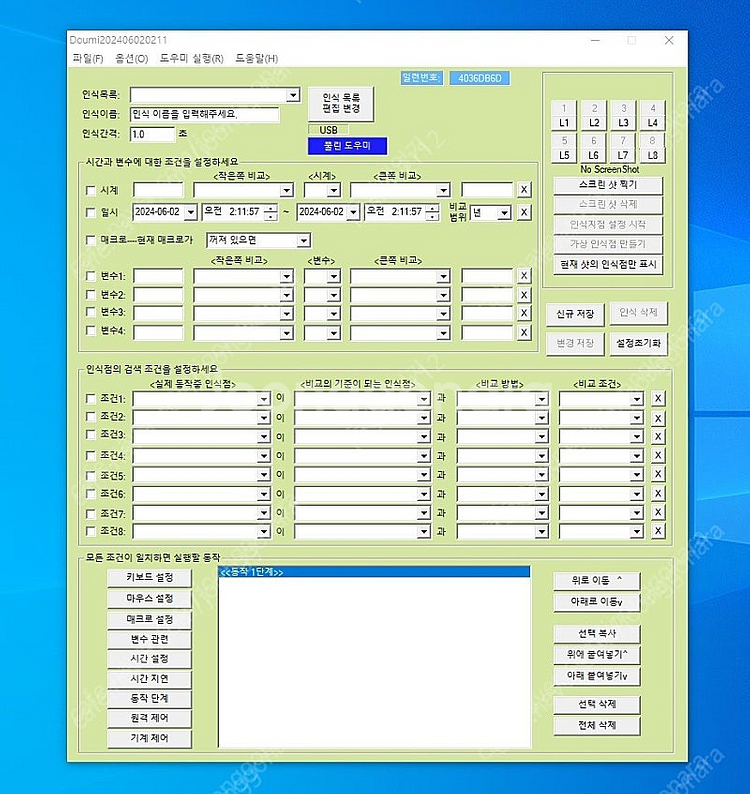Increase the start time with the spinner up arrow

[x=270, y=208]
